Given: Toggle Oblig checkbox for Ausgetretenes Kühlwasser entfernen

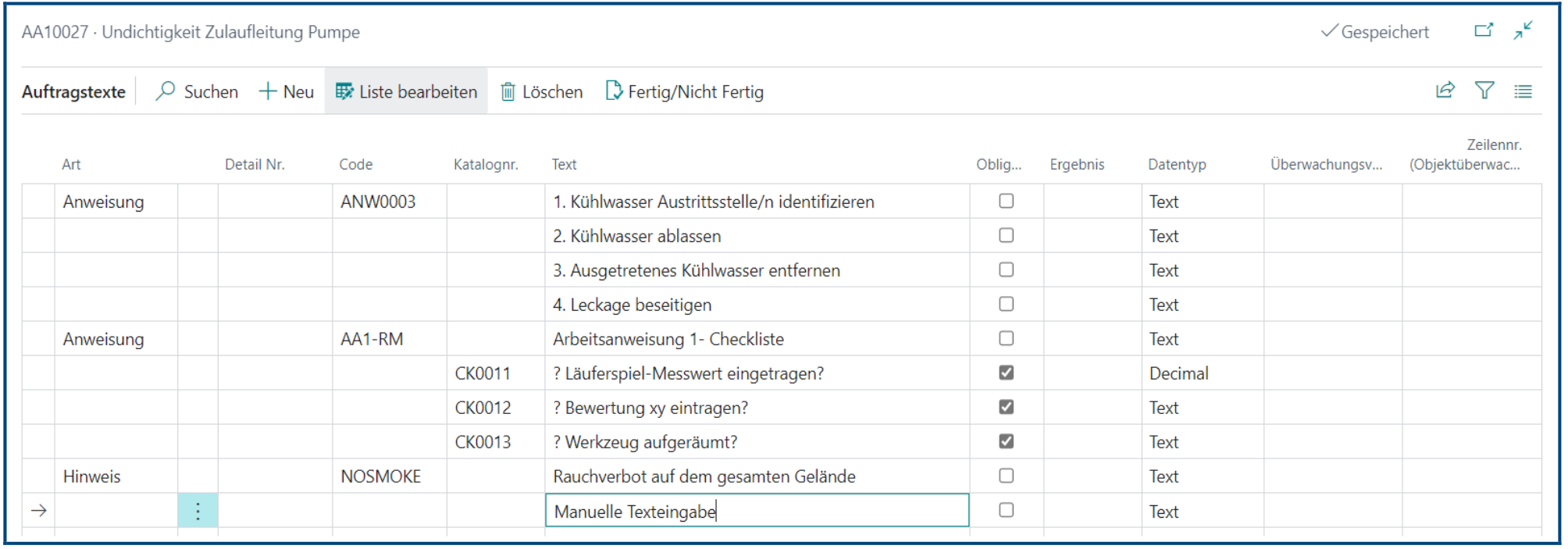Looking at the screenshot, I should 1007,270.
